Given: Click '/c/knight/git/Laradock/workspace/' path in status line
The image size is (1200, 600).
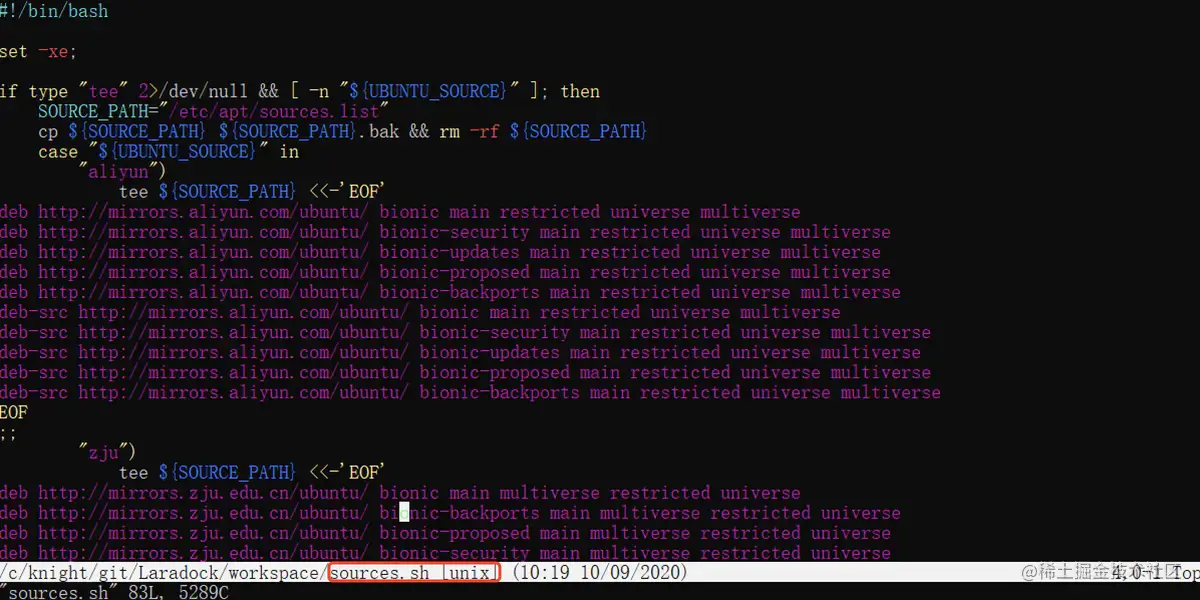Looking at the screenshot, I should 164,573.
